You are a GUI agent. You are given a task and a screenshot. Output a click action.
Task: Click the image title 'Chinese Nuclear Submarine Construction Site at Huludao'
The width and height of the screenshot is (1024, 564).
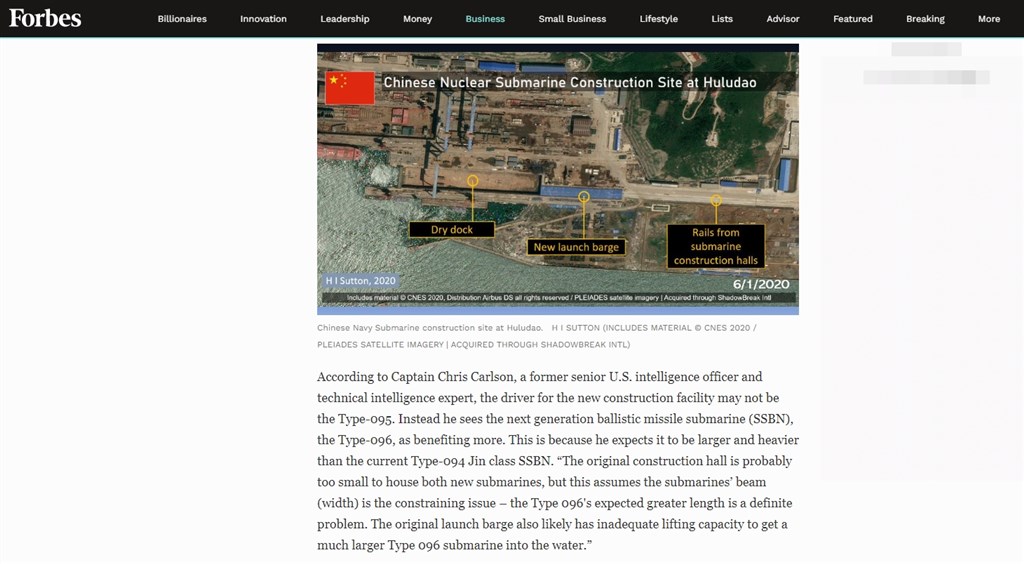click(x=569, y=82)
